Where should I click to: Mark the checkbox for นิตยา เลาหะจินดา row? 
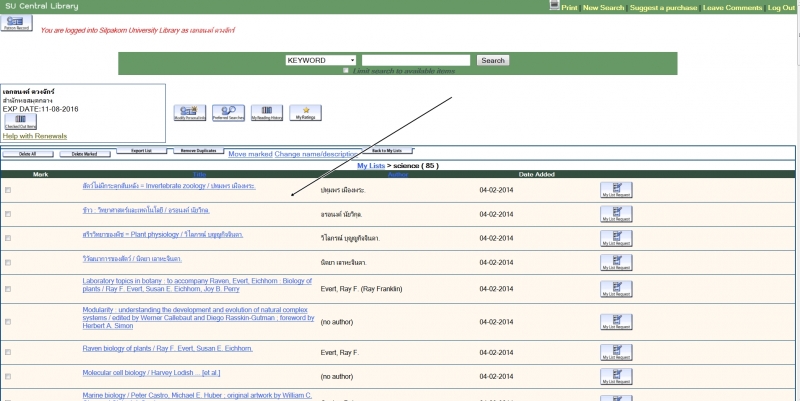[x=8, y=262]
